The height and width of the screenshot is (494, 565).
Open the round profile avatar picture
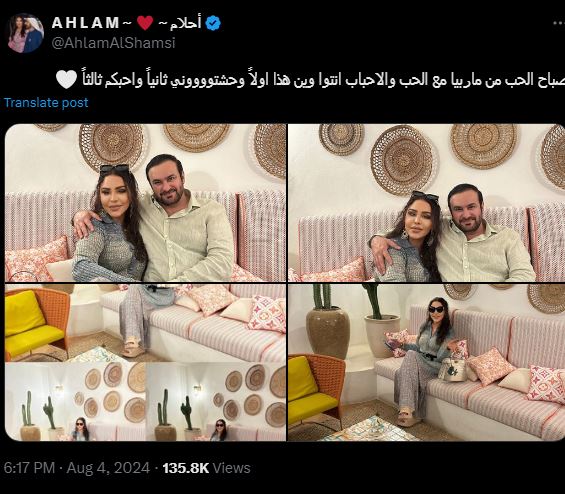(26, 33)
